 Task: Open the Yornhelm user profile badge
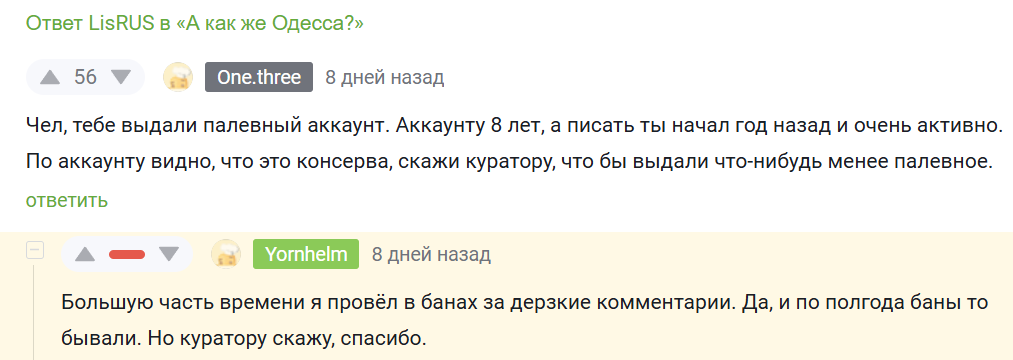click(x=306, y=254)
